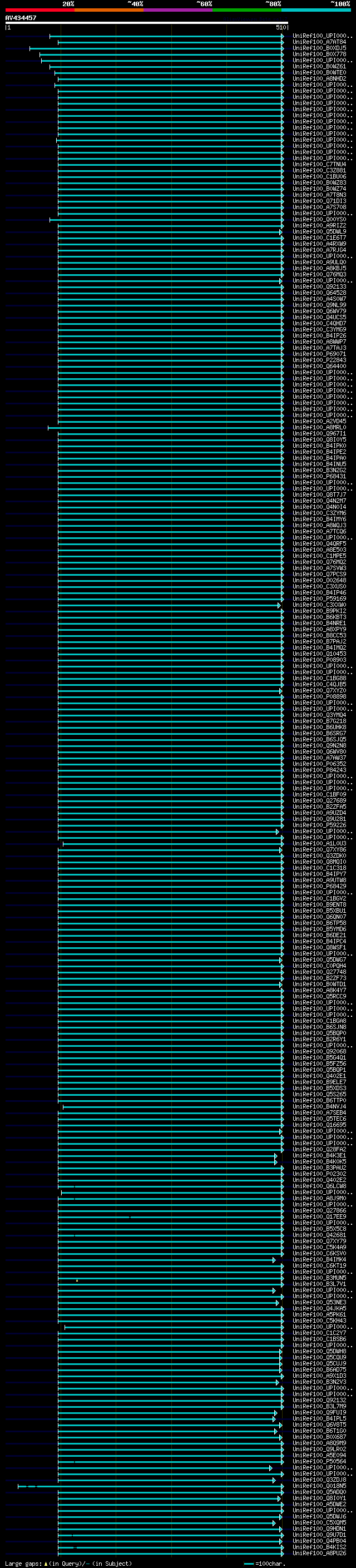Click hit label UniRef100_C4QHD7

click(319, 323)
